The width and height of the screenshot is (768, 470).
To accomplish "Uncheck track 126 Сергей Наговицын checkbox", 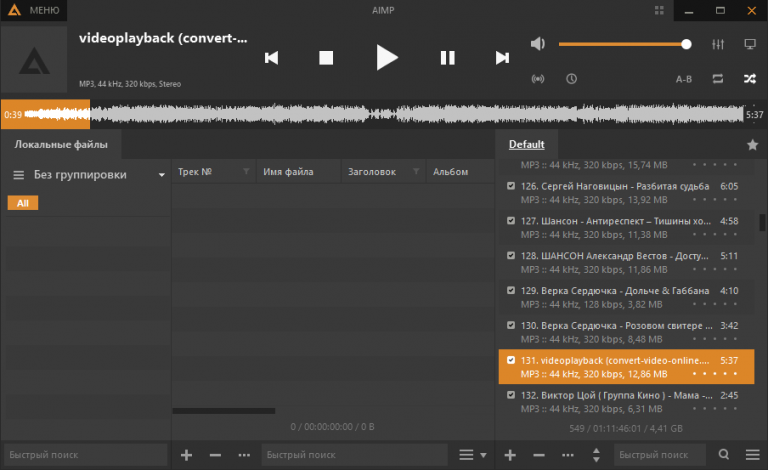I will 511,186.
